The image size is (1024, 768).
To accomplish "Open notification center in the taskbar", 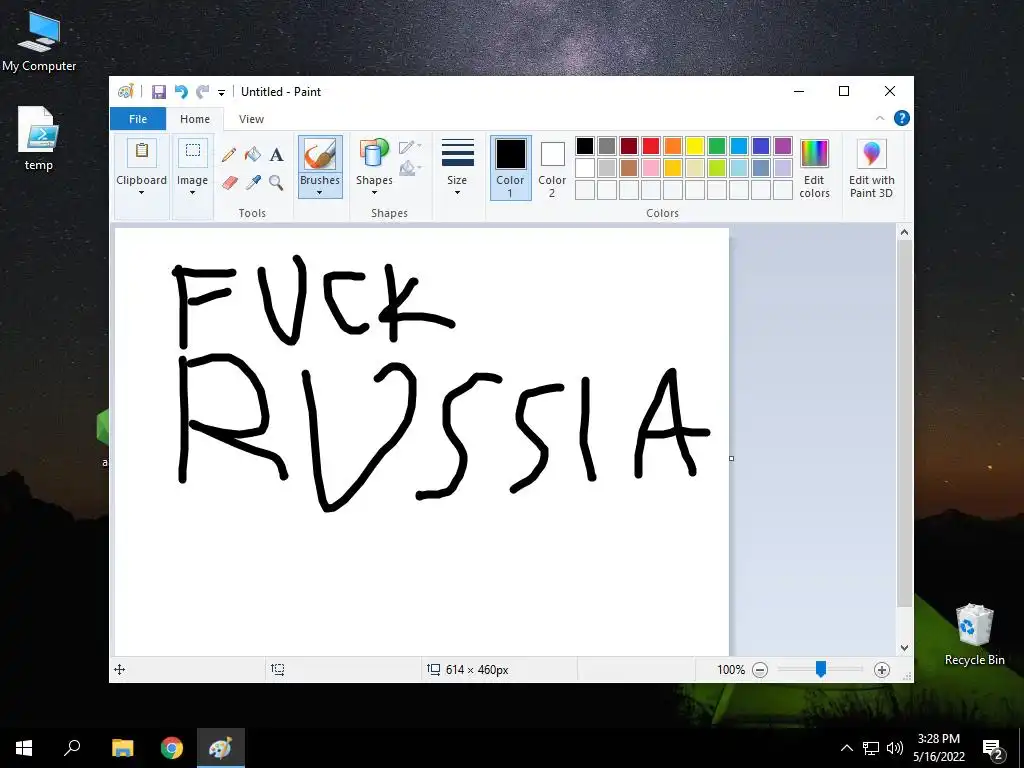I will click(992, 748).
